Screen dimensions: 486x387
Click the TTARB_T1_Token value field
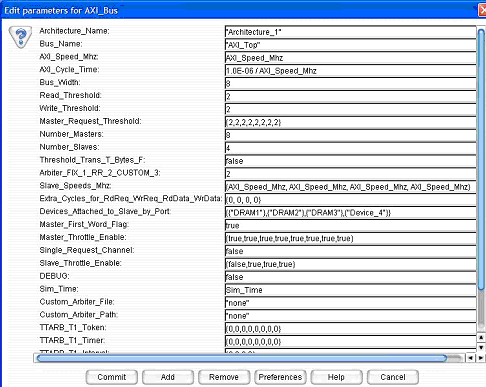click(350, 329)
